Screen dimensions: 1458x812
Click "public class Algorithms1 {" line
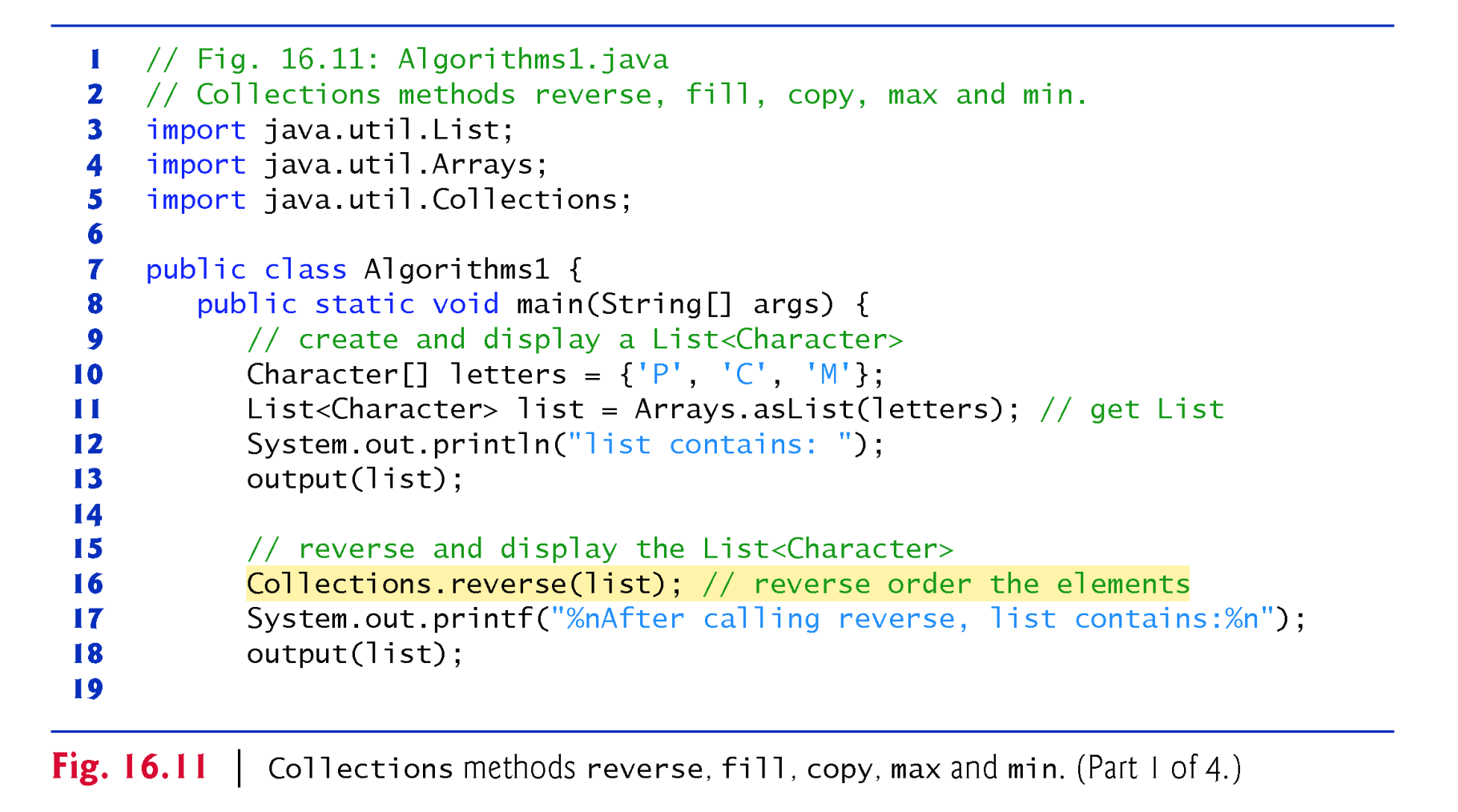point(364,269)
